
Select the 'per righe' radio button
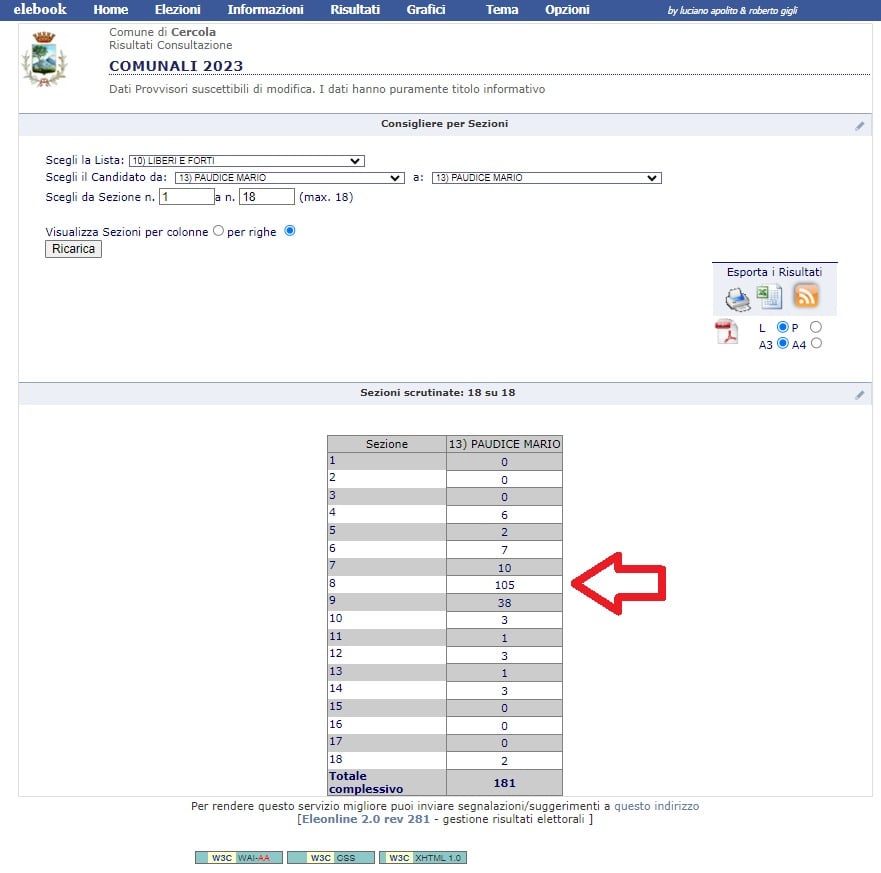click(290, 231)
